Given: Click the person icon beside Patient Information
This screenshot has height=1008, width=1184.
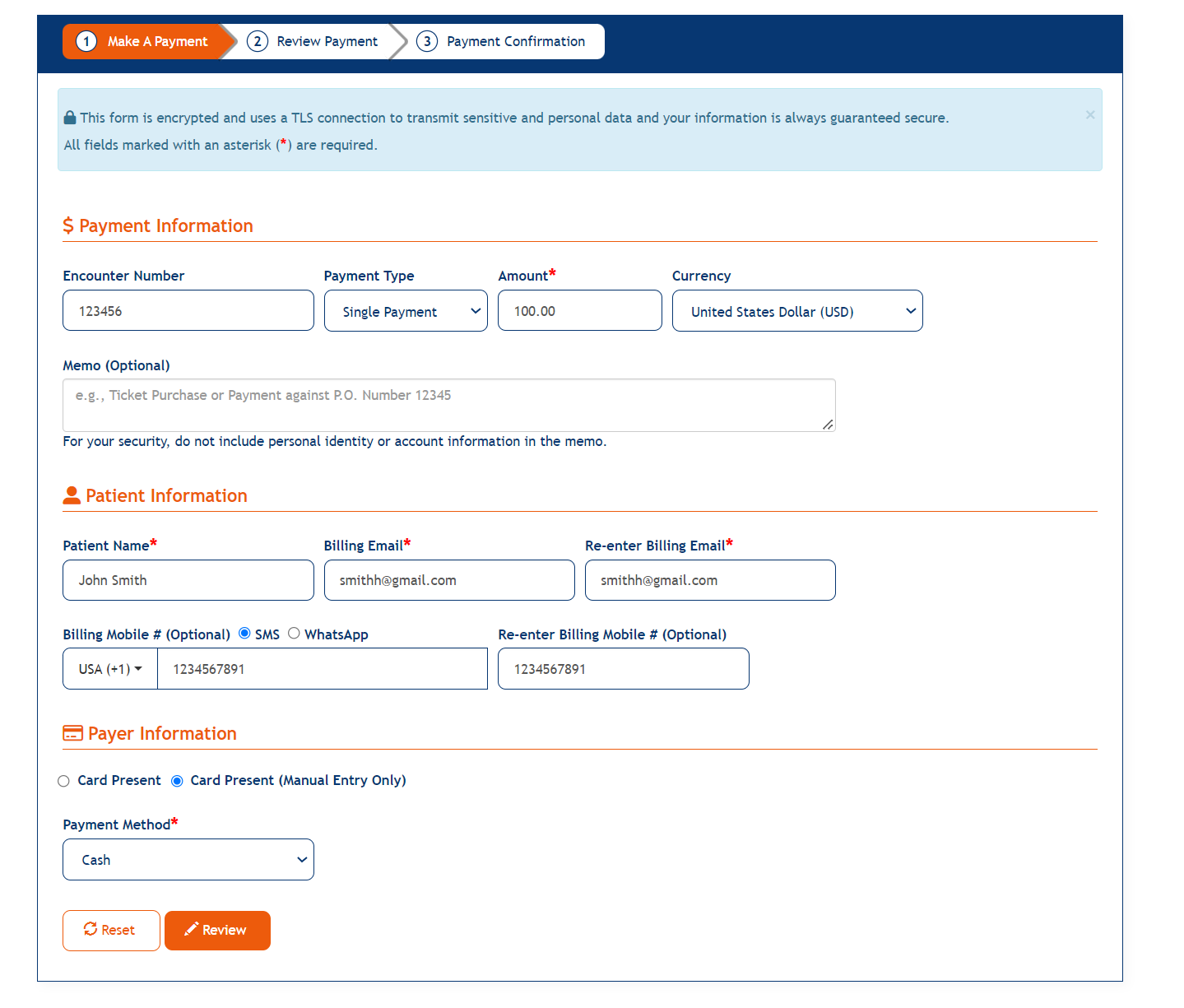Looking at the screenshot, I should 72,495.
